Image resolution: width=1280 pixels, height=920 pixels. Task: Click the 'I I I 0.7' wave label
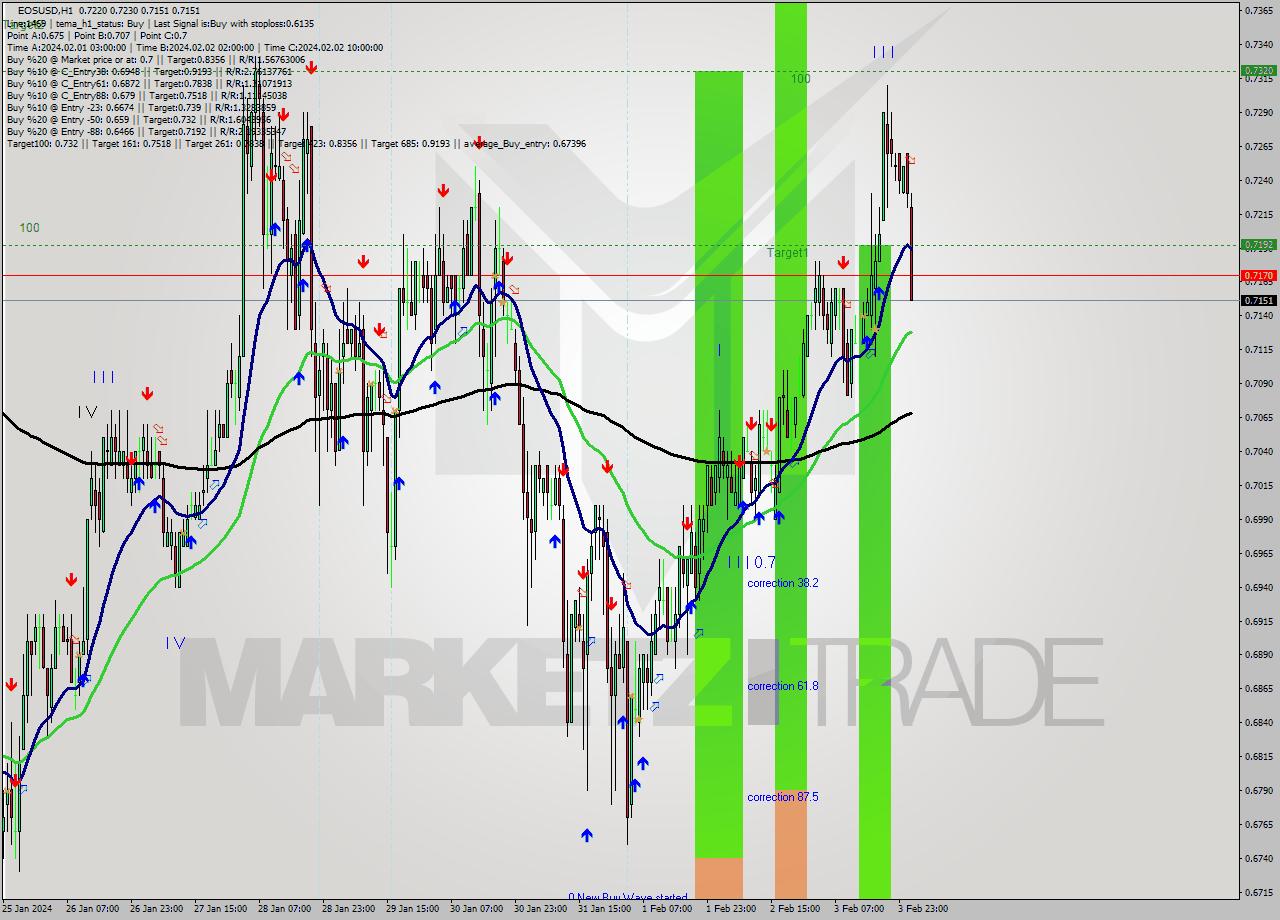(x=752, y=562)
